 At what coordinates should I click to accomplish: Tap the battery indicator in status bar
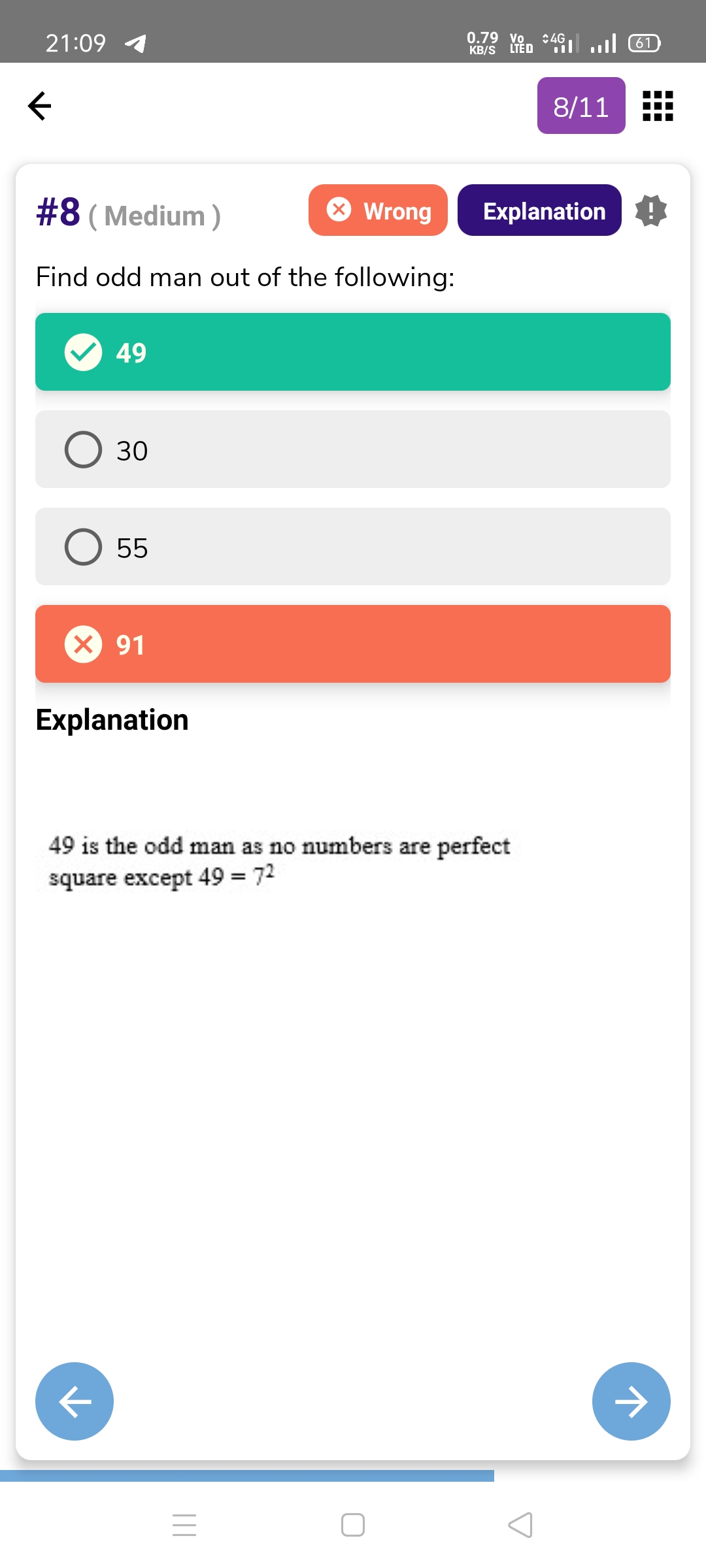point(644,43)
